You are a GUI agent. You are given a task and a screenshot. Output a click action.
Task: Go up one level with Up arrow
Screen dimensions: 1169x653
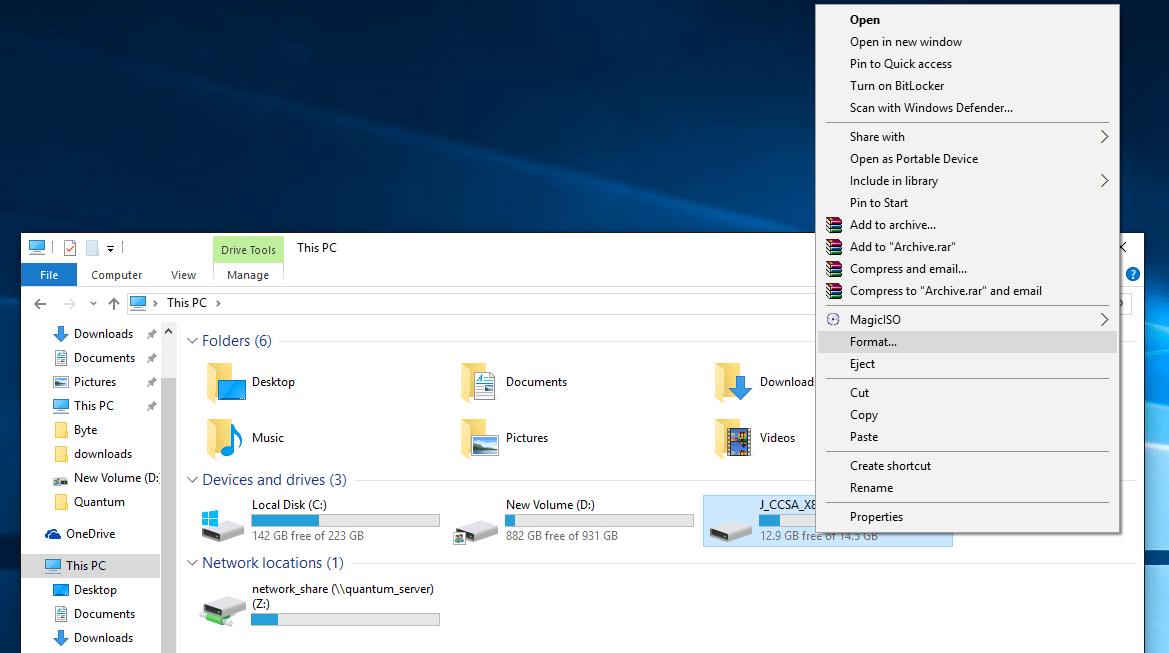point(114,303)
